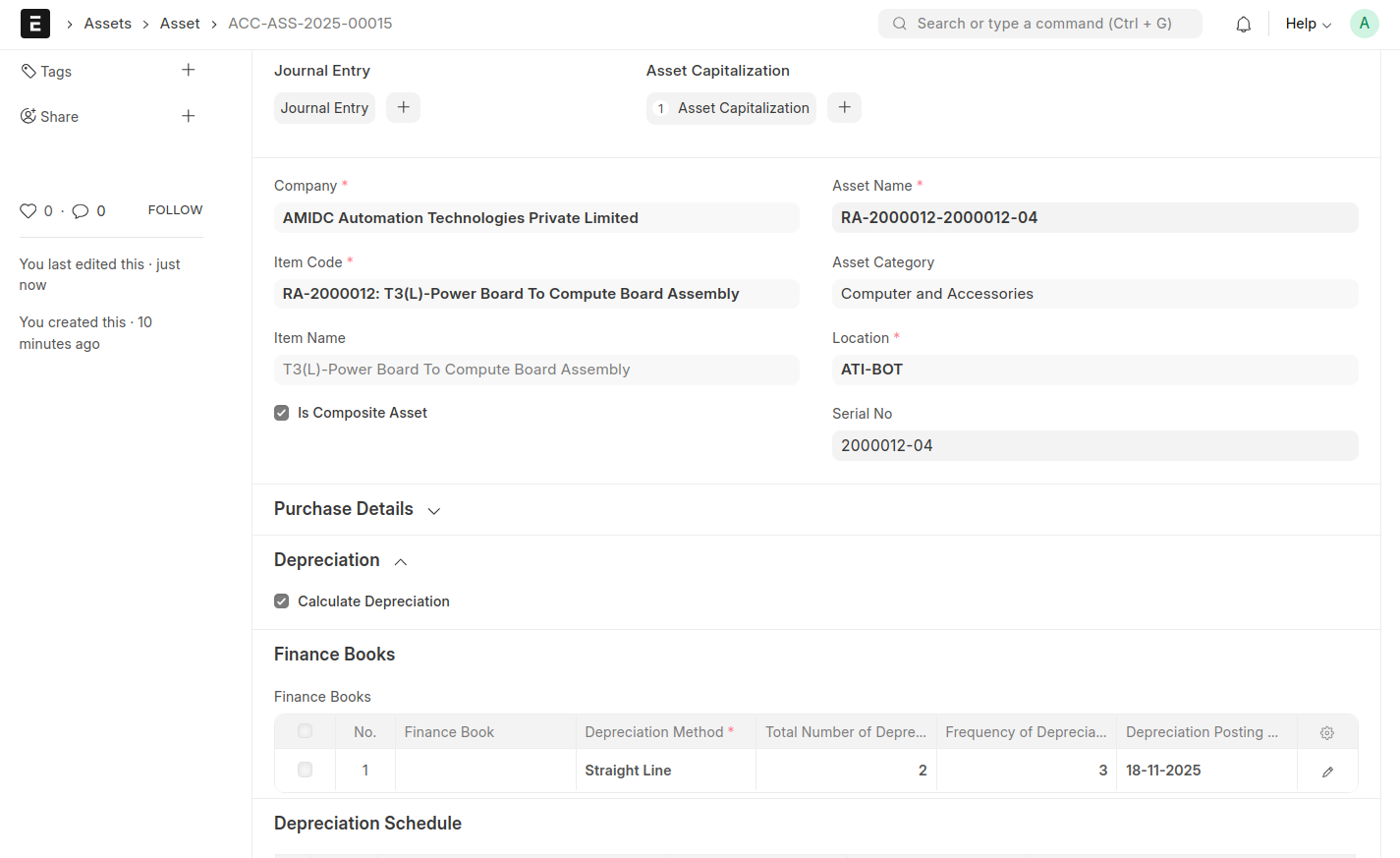
Task: Click the search command bar
Action: click(x=1039, y=24)
